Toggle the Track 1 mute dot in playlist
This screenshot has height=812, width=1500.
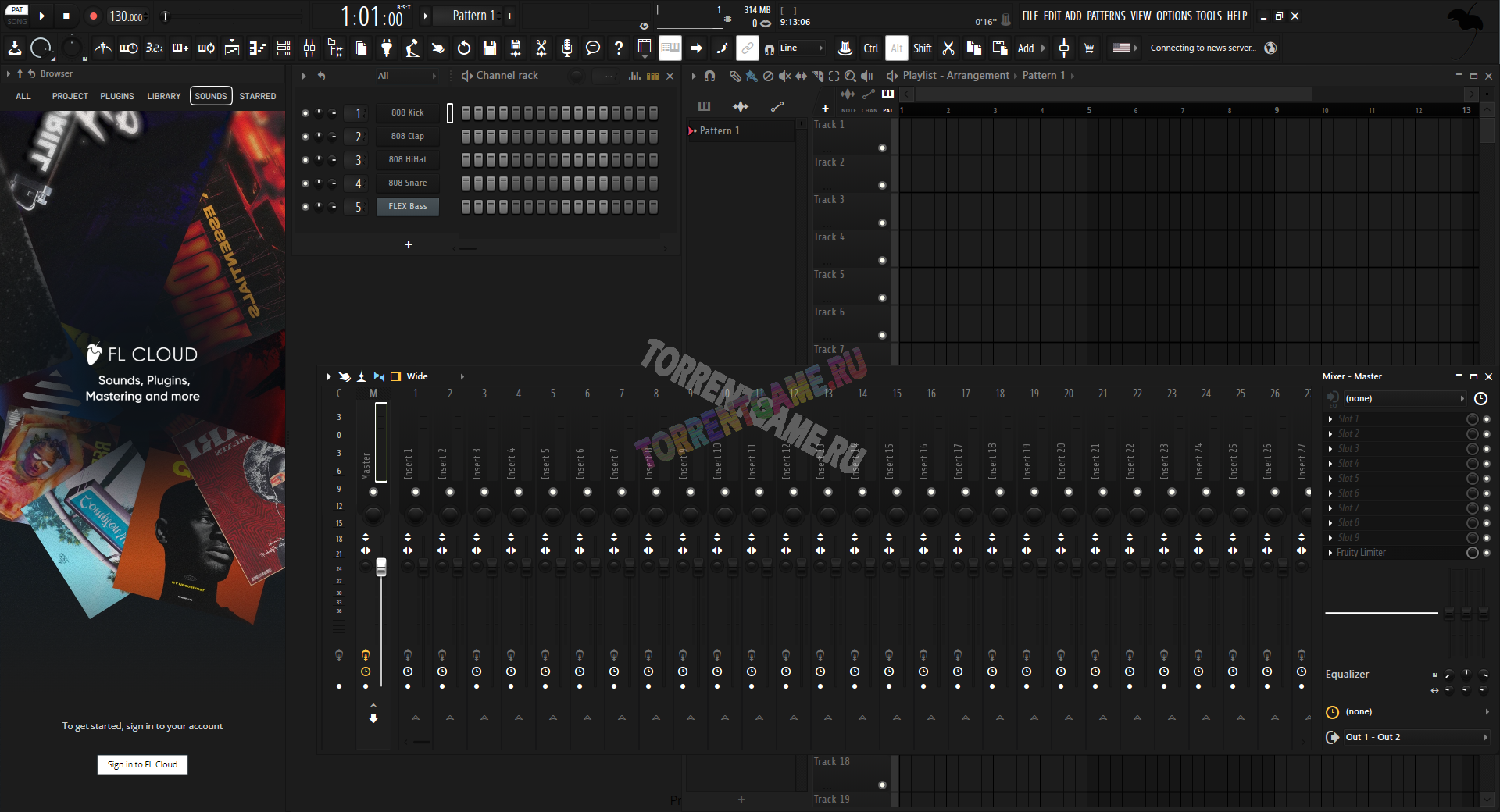tap(882, 148)
